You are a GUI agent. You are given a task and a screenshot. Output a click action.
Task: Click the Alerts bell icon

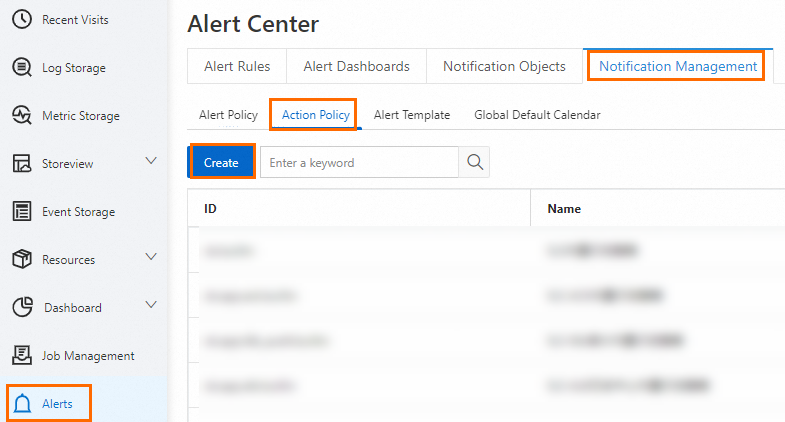22,403
